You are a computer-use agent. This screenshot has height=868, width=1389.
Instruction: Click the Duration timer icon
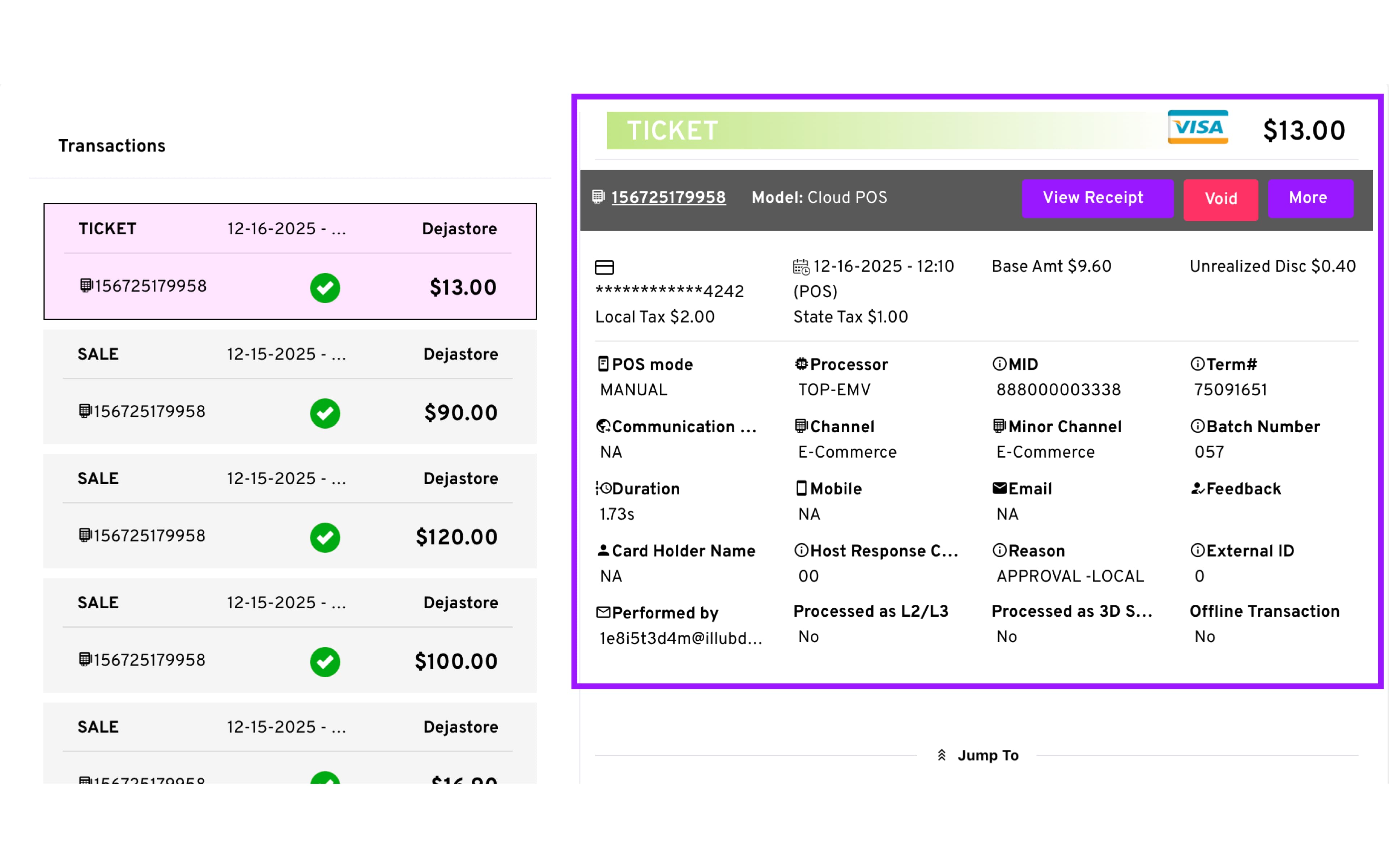[603, 488]
